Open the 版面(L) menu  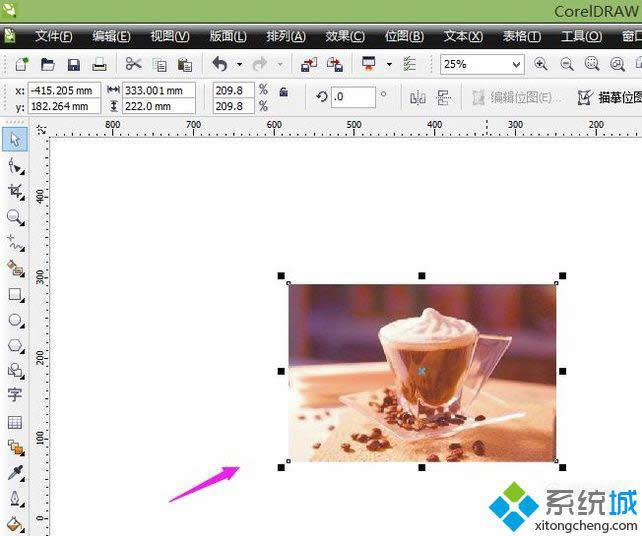click(x=228, y=36)
